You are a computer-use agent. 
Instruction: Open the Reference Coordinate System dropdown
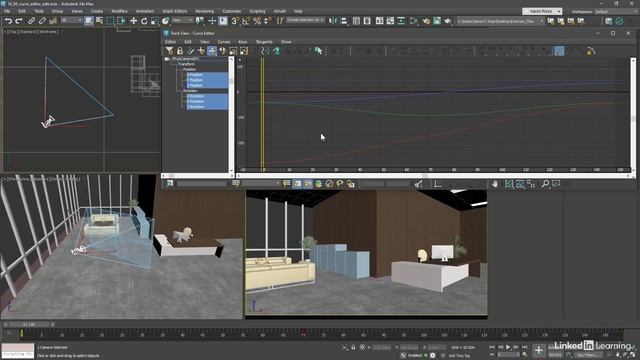(182, 20)
